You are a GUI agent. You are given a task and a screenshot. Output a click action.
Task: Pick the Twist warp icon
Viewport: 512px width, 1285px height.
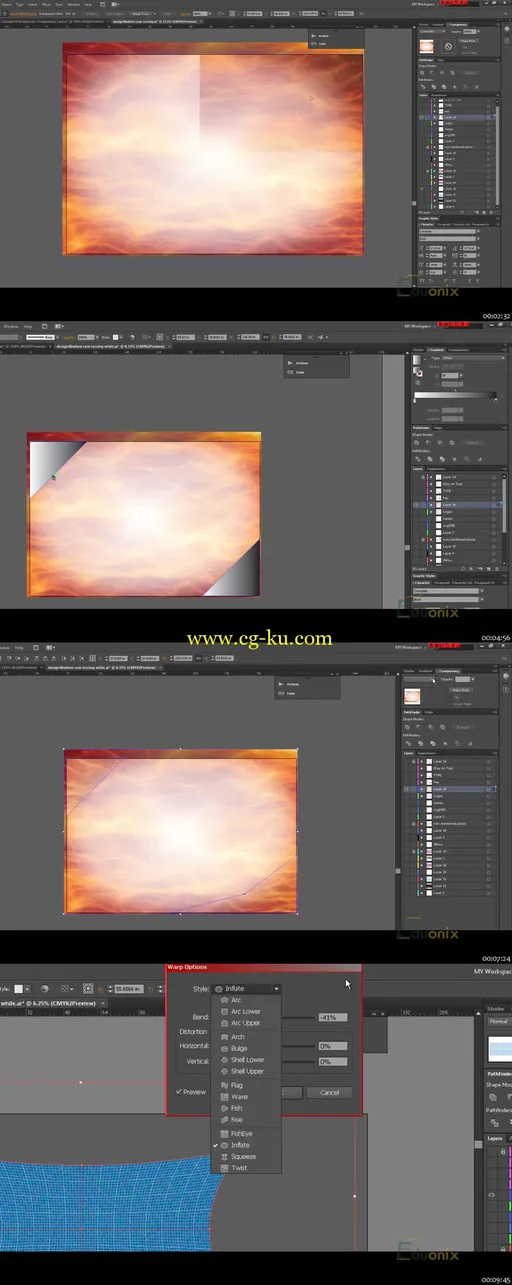point(224,1168)
